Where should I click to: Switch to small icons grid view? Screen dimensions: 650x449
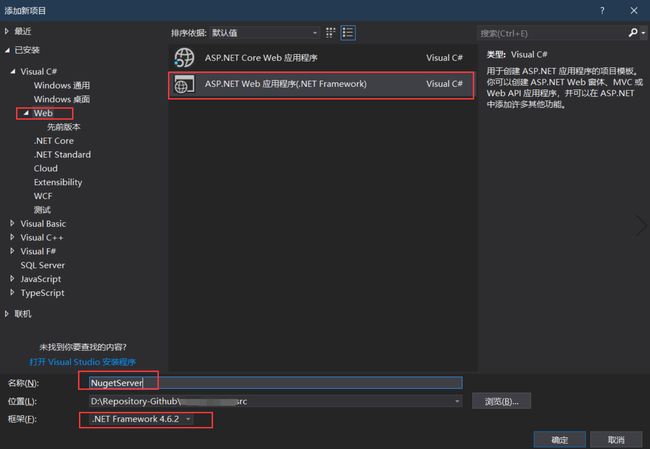(330, 33)
